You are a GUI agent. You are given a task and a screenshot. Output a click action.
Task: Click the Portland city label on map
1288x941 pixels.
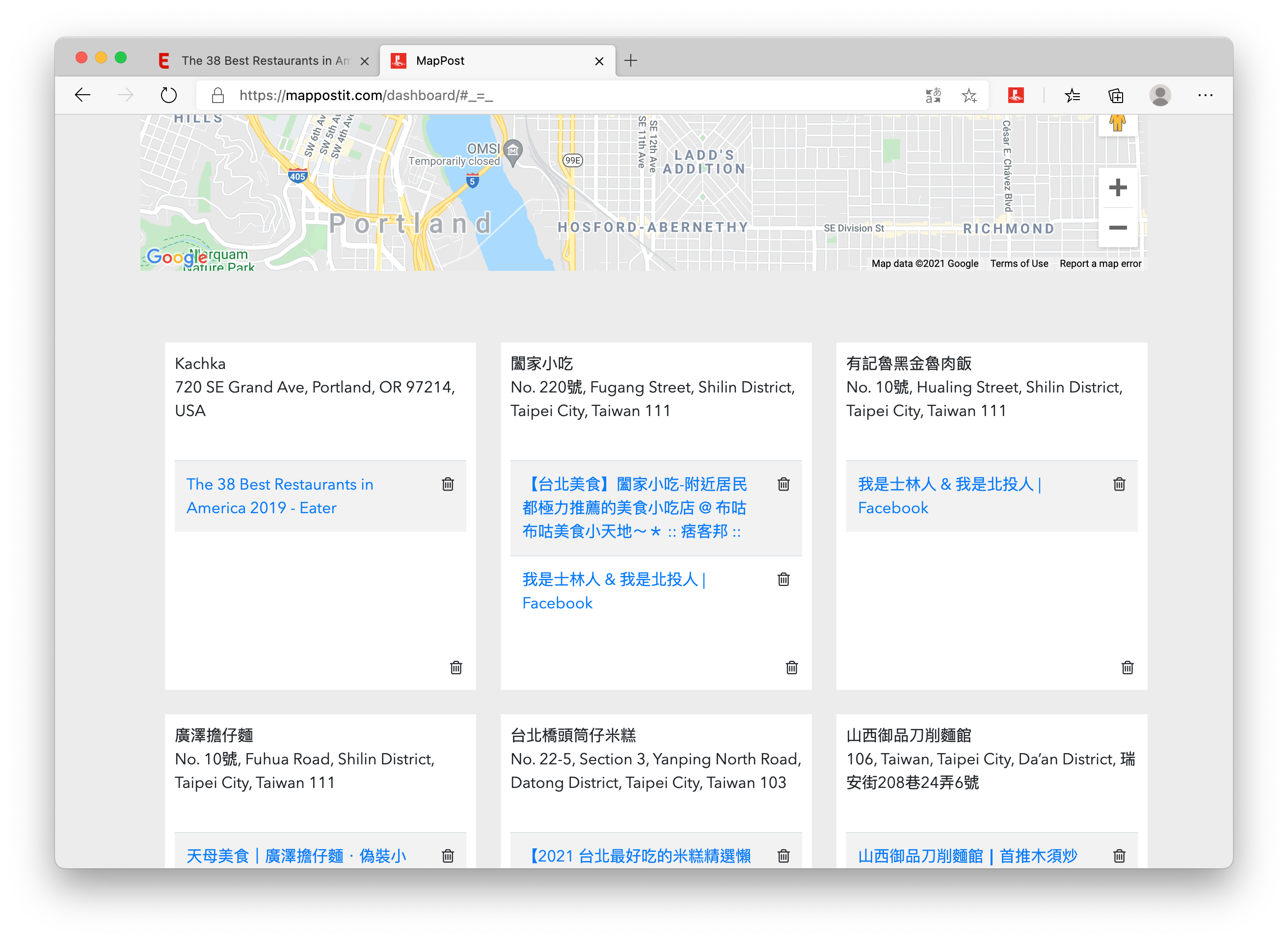[410, 223]
